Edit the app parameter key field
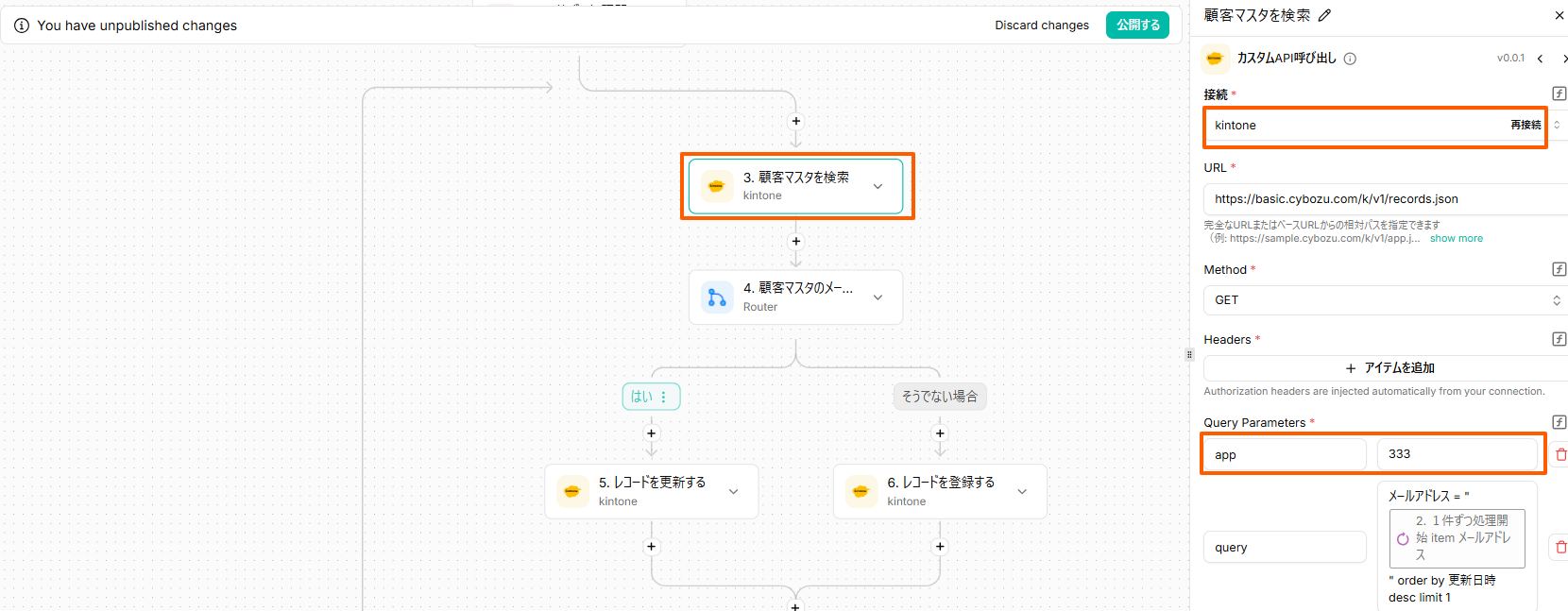Image resolution: width=1568 pixels, height=611 pixels. (1285, 454)
